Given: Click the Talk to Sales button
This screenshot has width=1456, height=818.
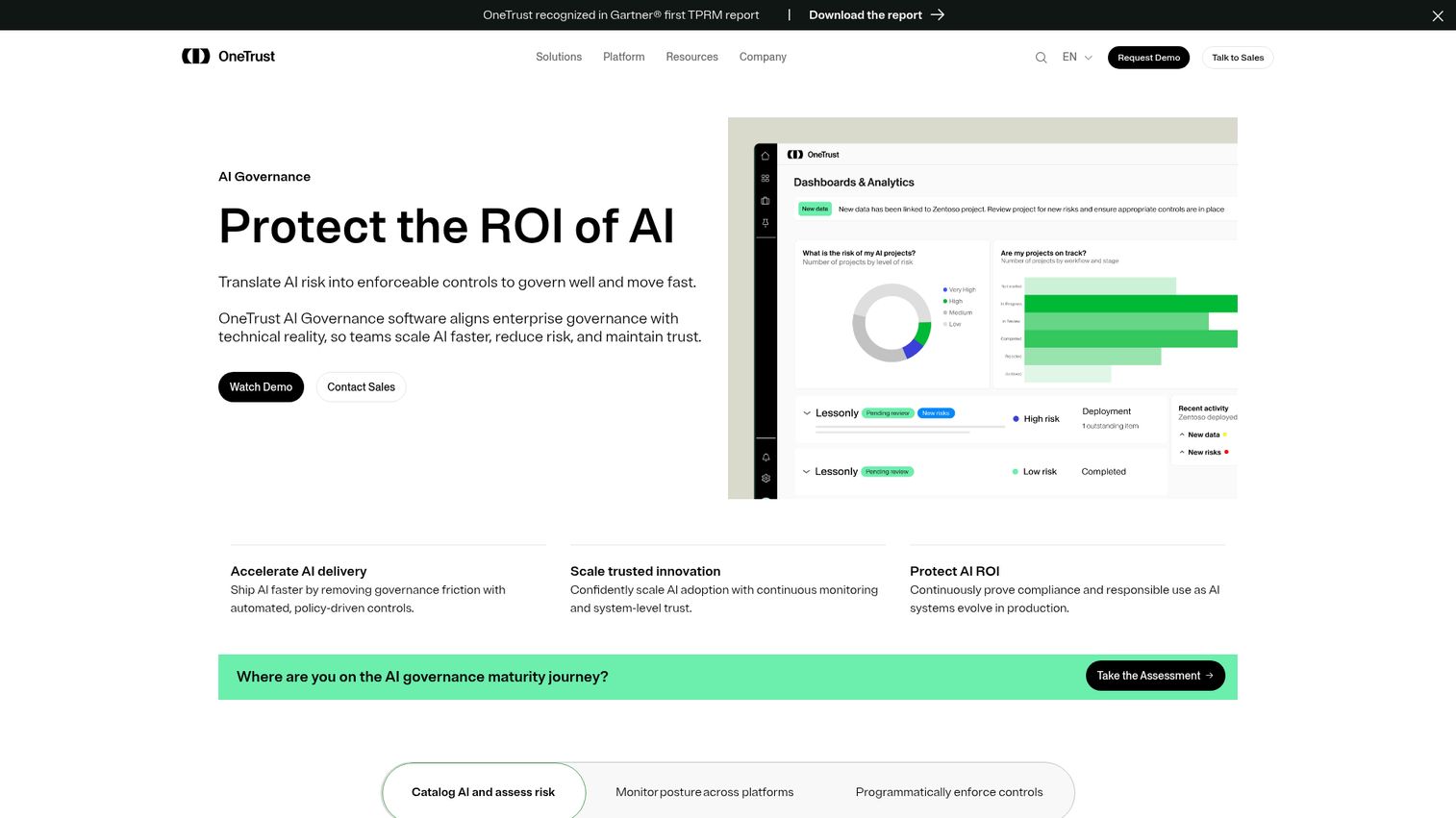Looking at the screenshot, I should point(1238,58).
